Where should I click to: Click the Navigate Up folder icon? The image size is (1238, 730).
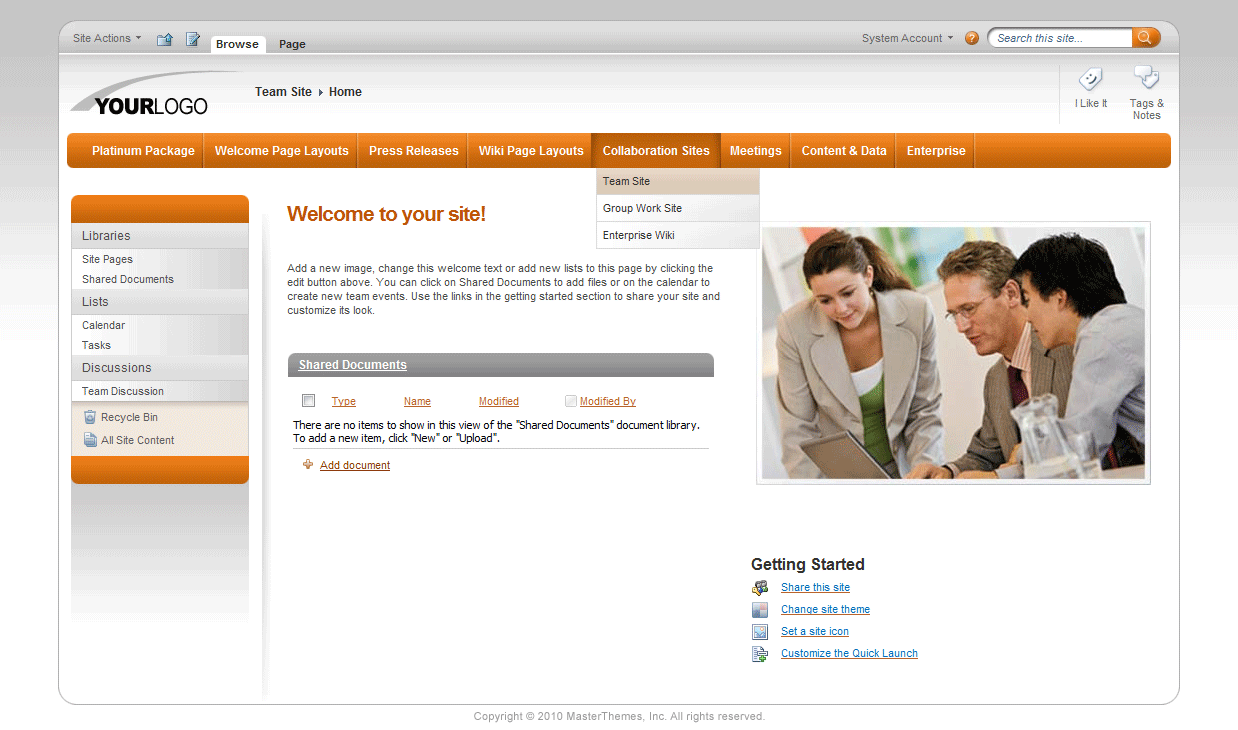pos(163,38)
